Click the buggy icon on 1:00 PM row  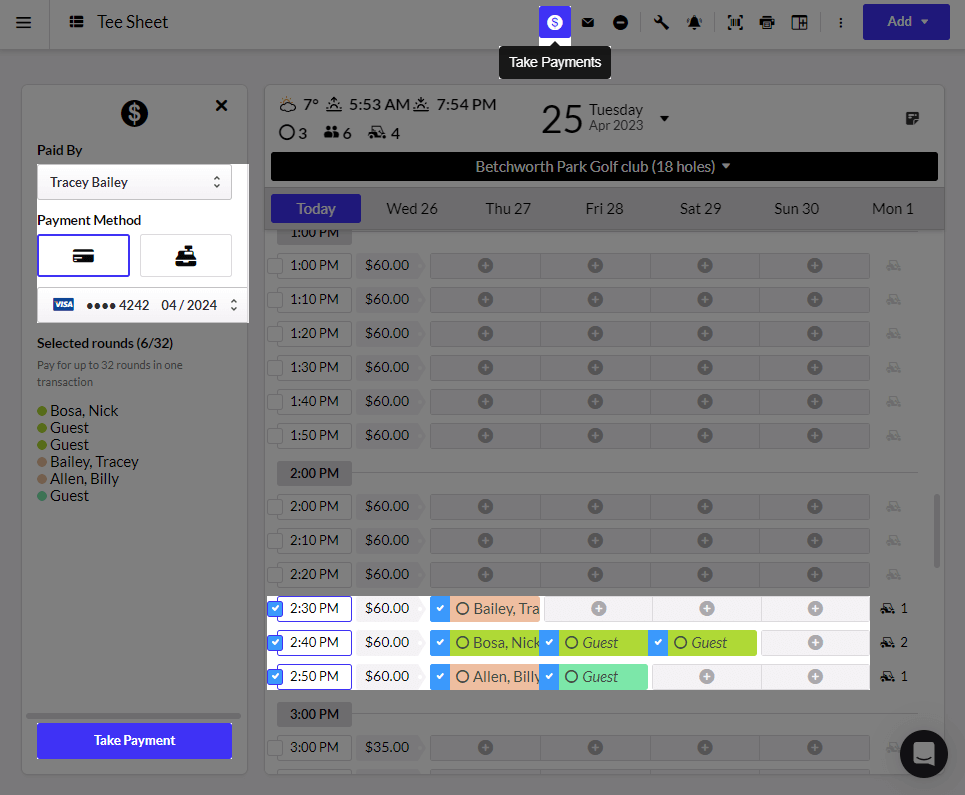pos(893,266)
